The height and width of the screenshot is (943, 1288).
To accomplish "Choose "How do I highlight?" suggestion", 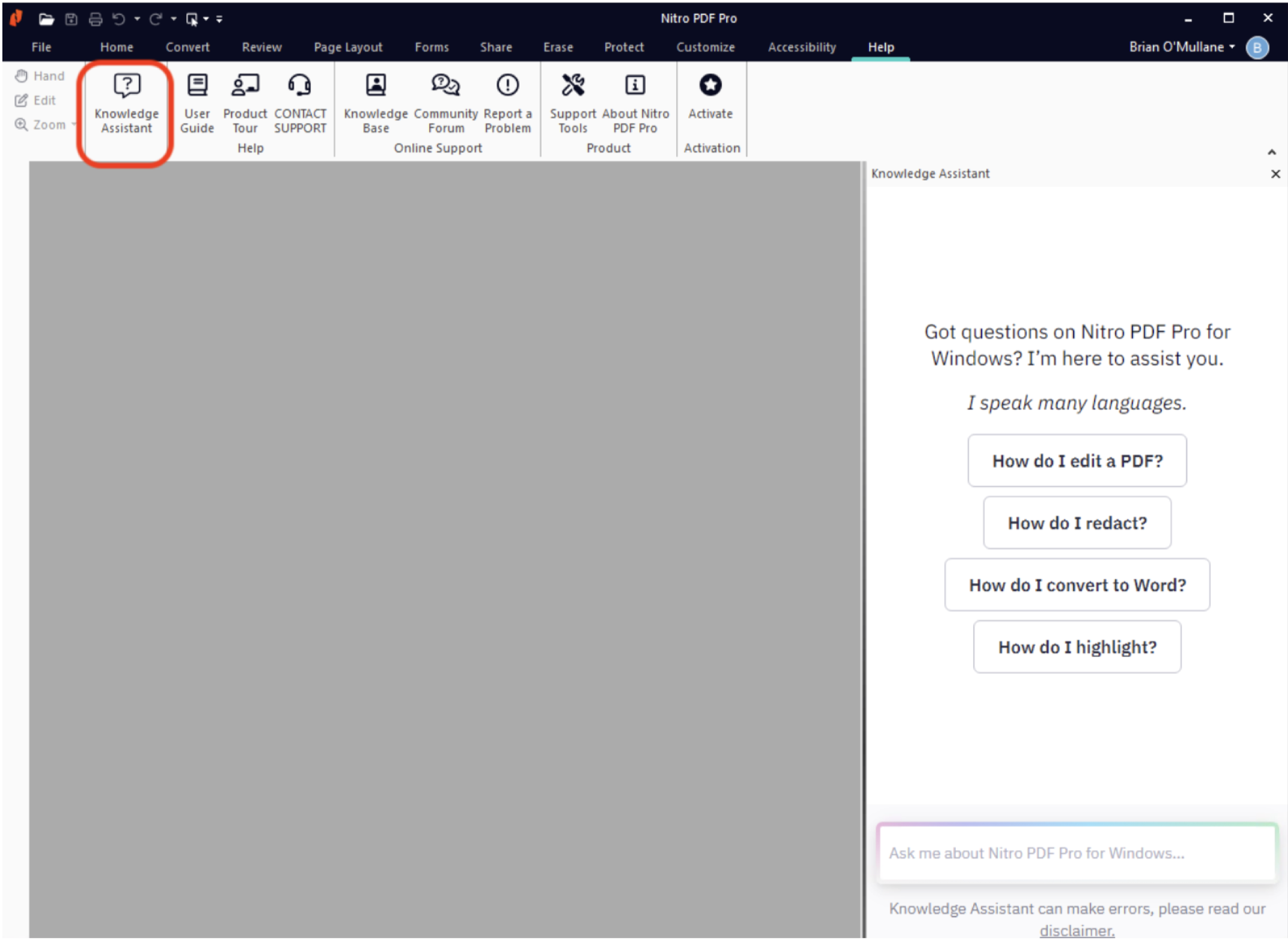I will pos(1077,647).
